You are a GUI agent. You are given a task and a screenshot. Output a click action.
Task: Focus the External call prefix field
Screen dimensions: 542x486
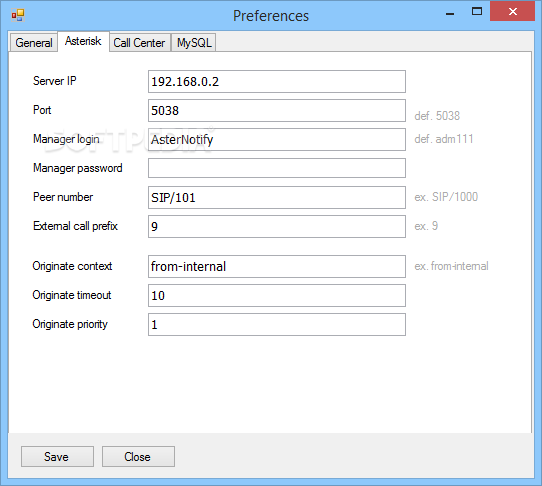[277, 227]
